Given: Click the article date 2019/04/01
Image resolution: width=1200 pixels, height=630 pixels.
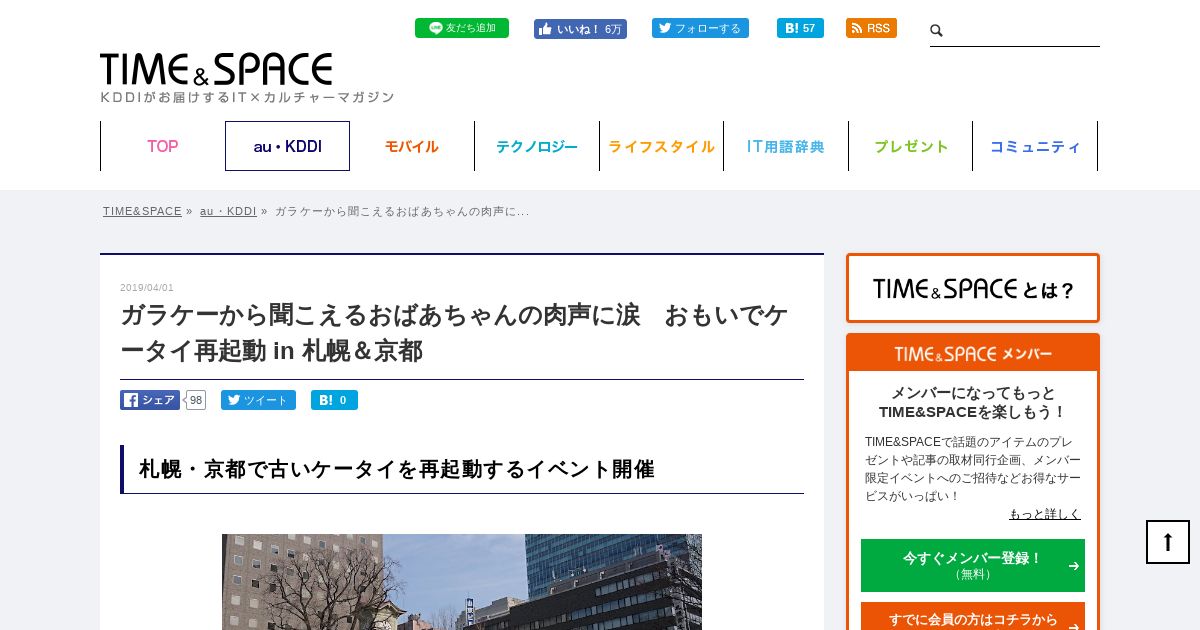Looking at the screenshot, I should click(x=147, y=288).
